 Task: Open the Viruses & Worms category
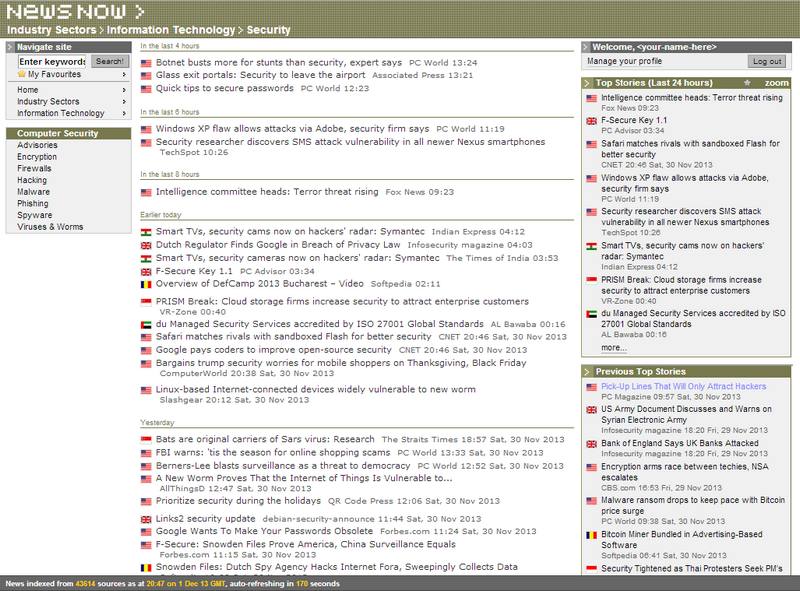[x=50, y=227]
